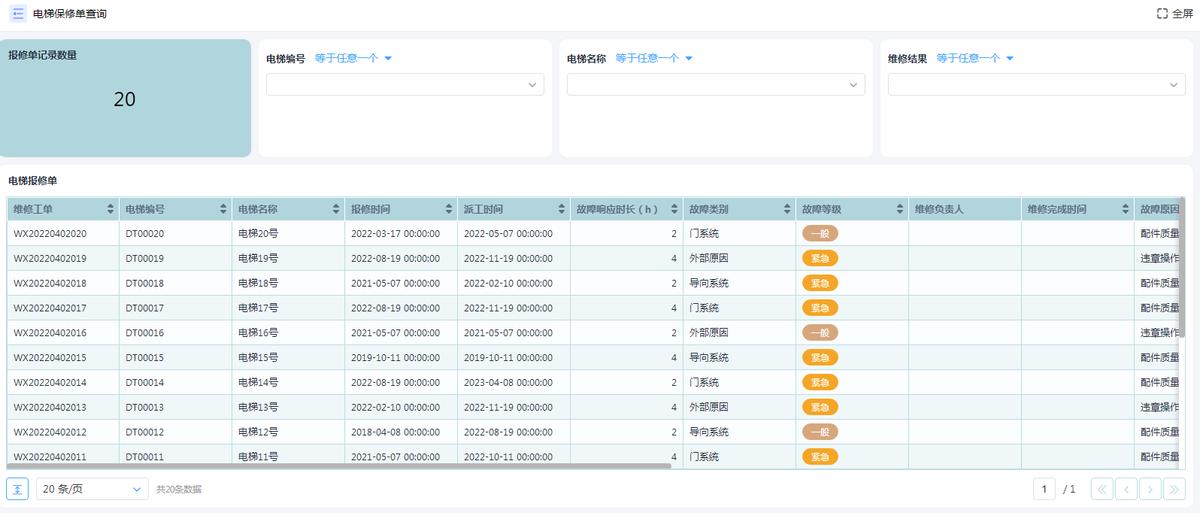The width and height of the screenshot is (1200, 513).
Task: Open 电梯编号 filter condition 等于任意一个
Action: click(x=353, y=58)
